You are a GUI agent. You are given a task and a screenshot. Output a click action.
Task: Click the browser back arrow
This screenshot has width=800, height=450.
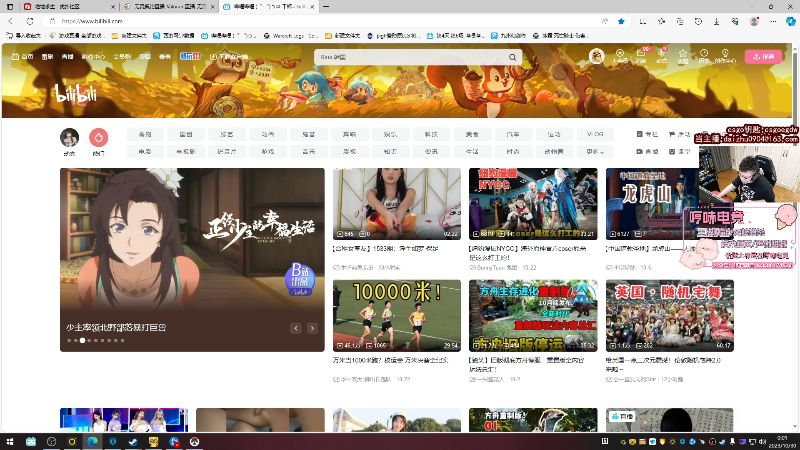click(x=11, y=21)
